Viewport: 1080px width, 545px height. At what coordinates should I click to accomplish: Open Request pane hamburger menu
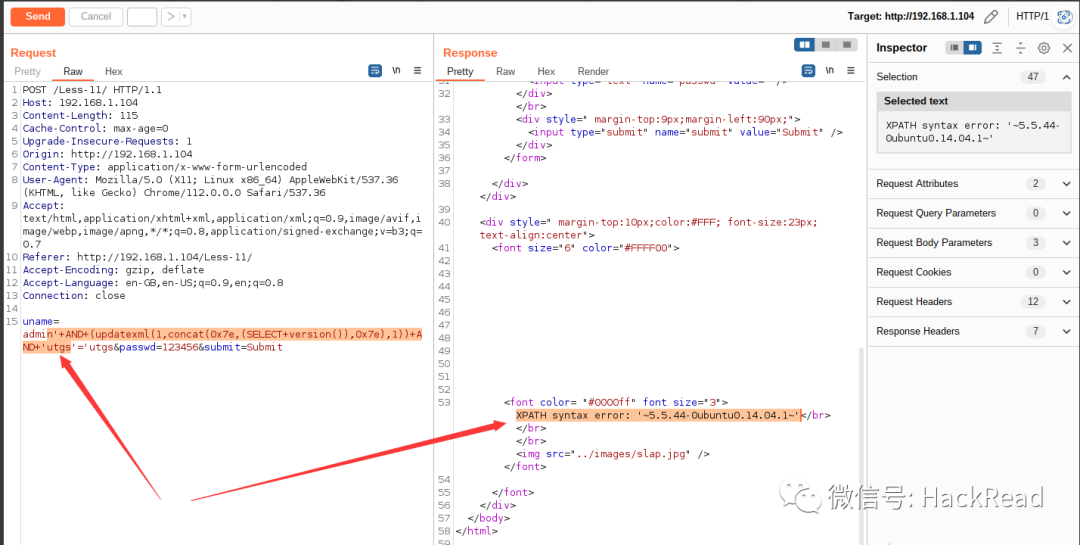pos(417,70)
